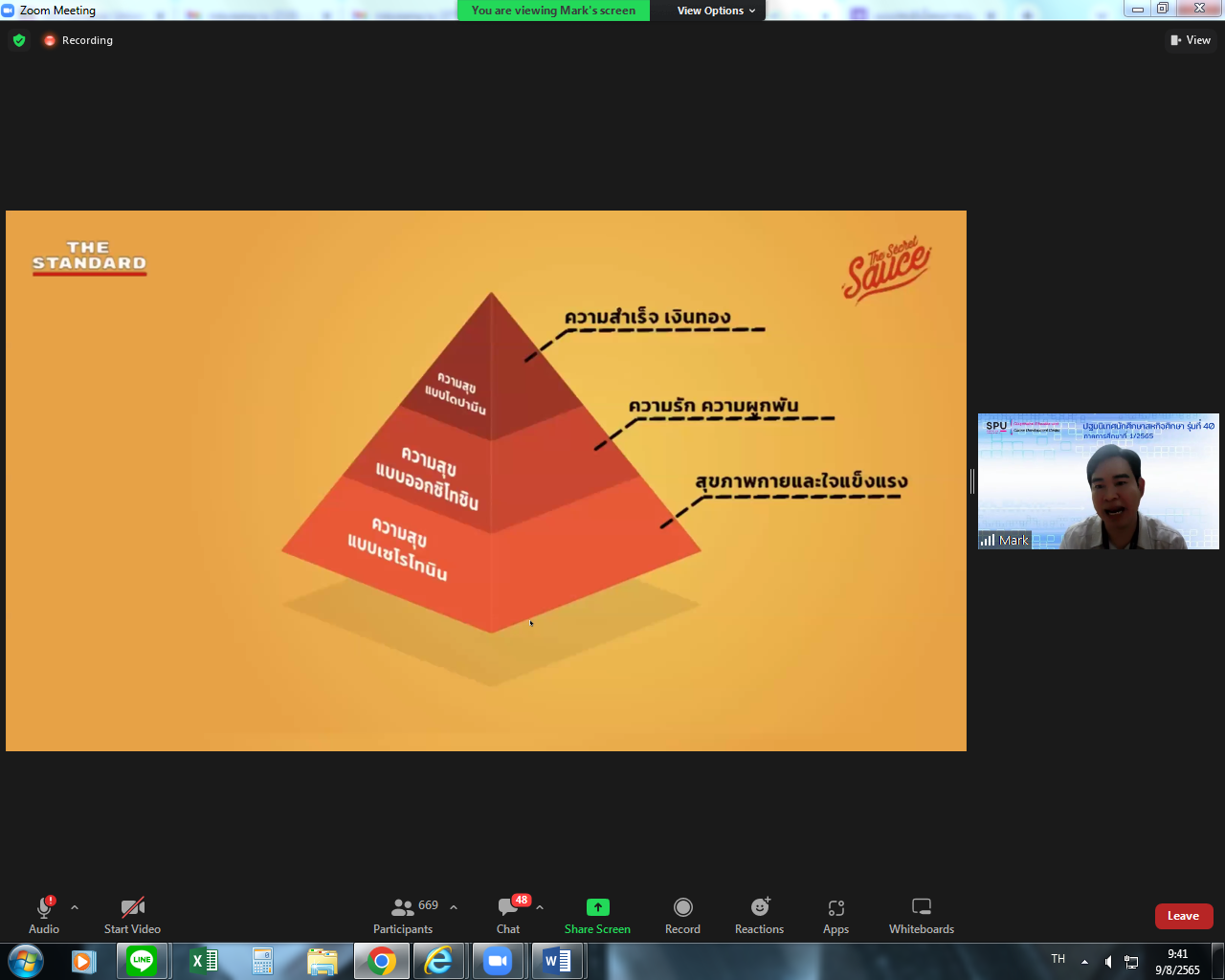Screen dimensions: 1225x980
Task: Expand the participants options arrow
Action: [454, 907]
